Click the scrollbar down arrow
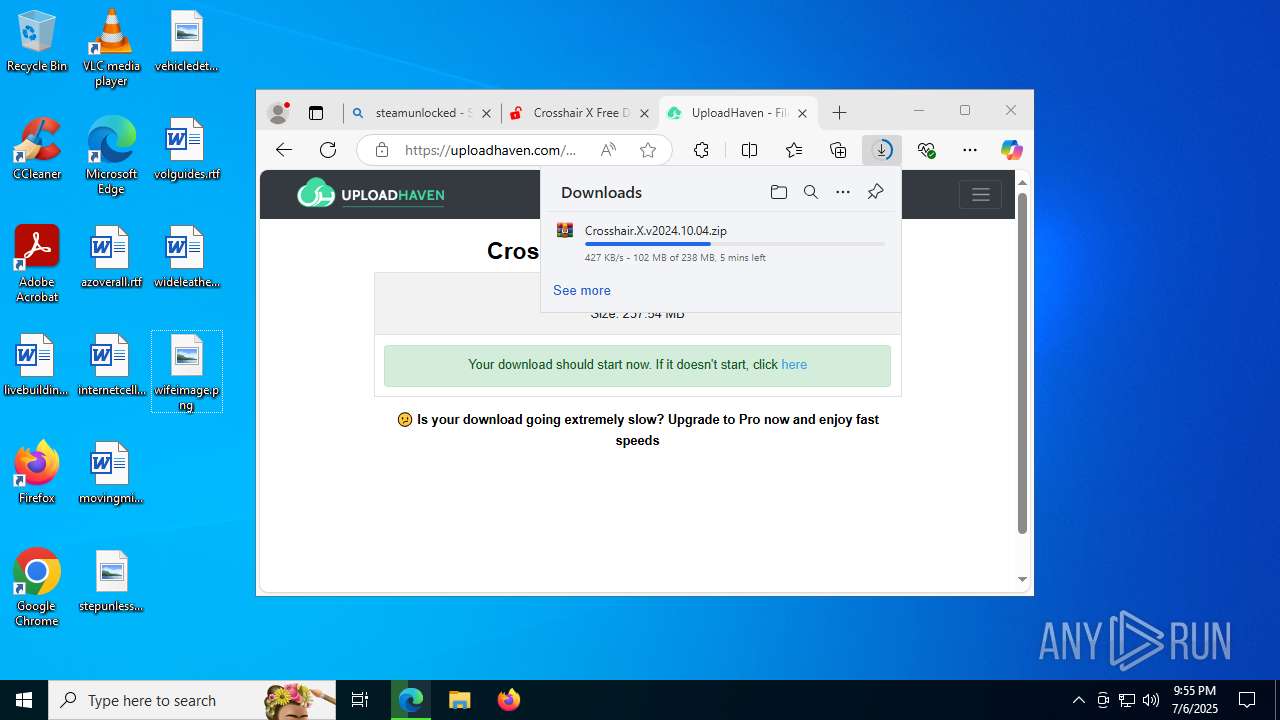This screenshot has width=1280, height=720. tap(1022, 580)
